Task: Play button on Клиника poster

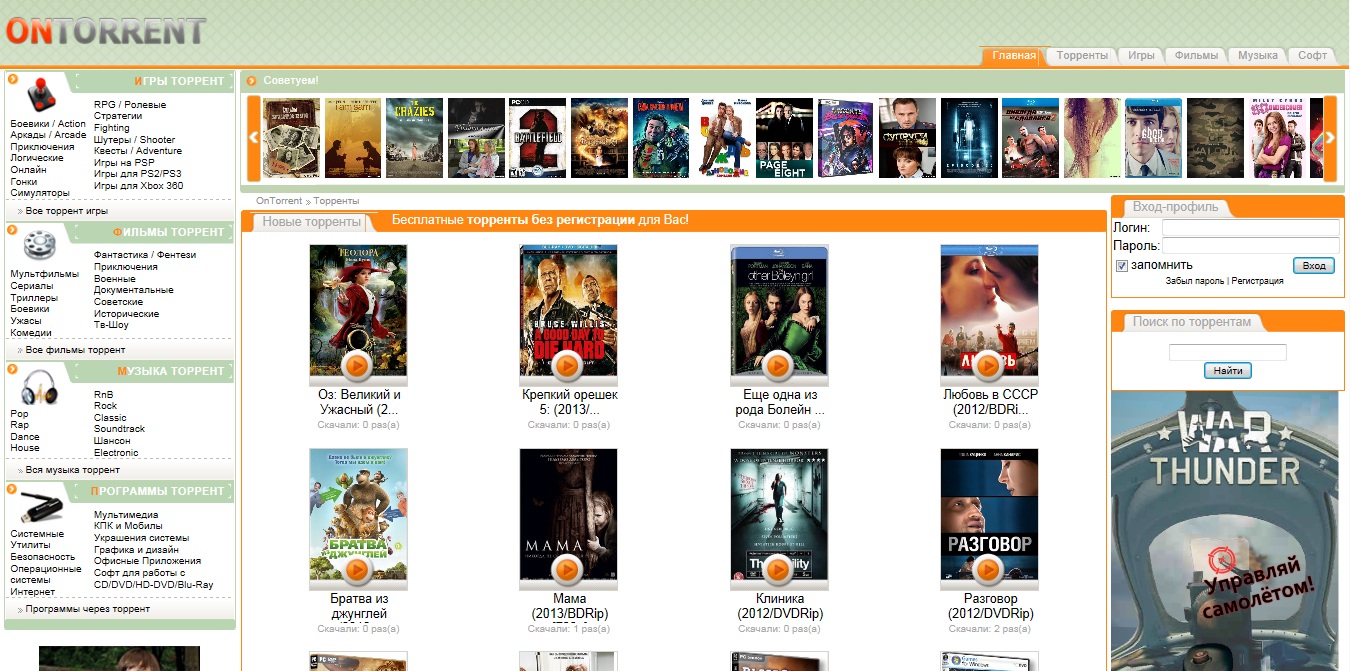Action: pos(779,570)
